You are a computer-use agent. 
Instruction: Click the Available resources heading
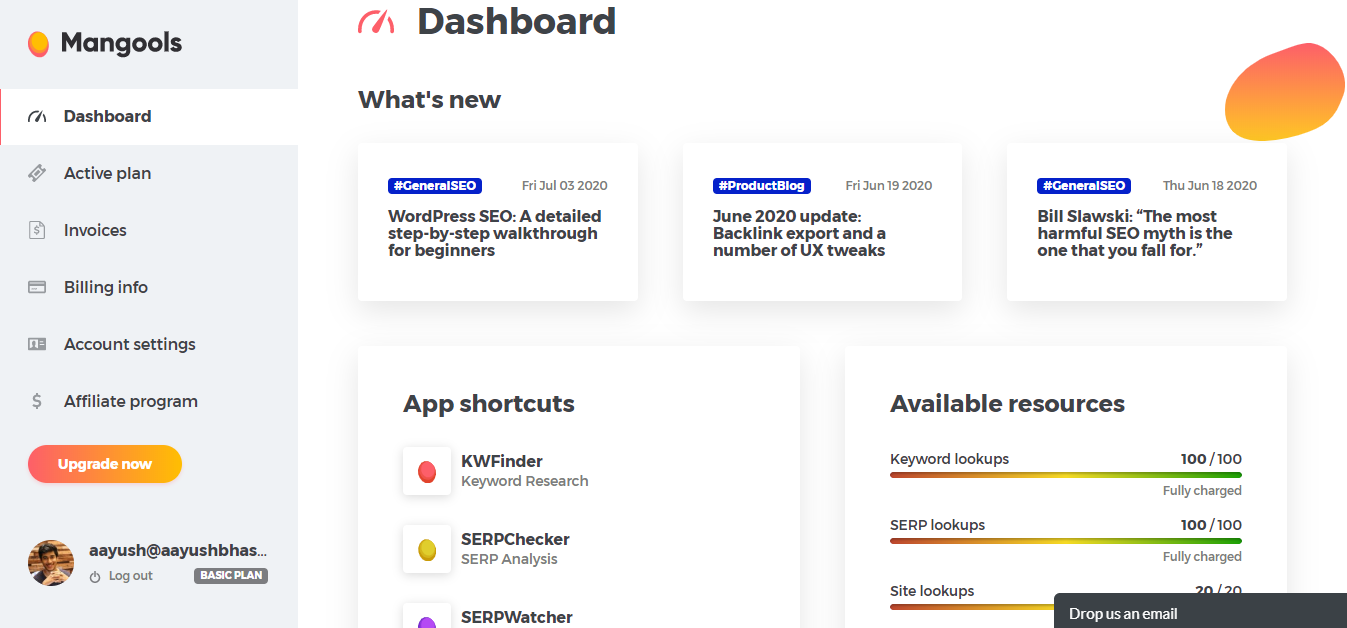coord(1007,404)
